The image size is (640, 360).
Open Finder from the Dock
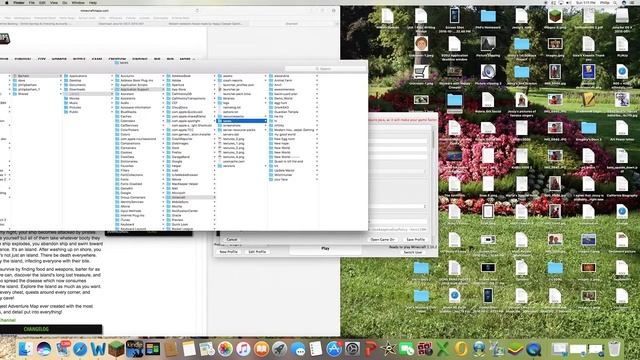25,349
